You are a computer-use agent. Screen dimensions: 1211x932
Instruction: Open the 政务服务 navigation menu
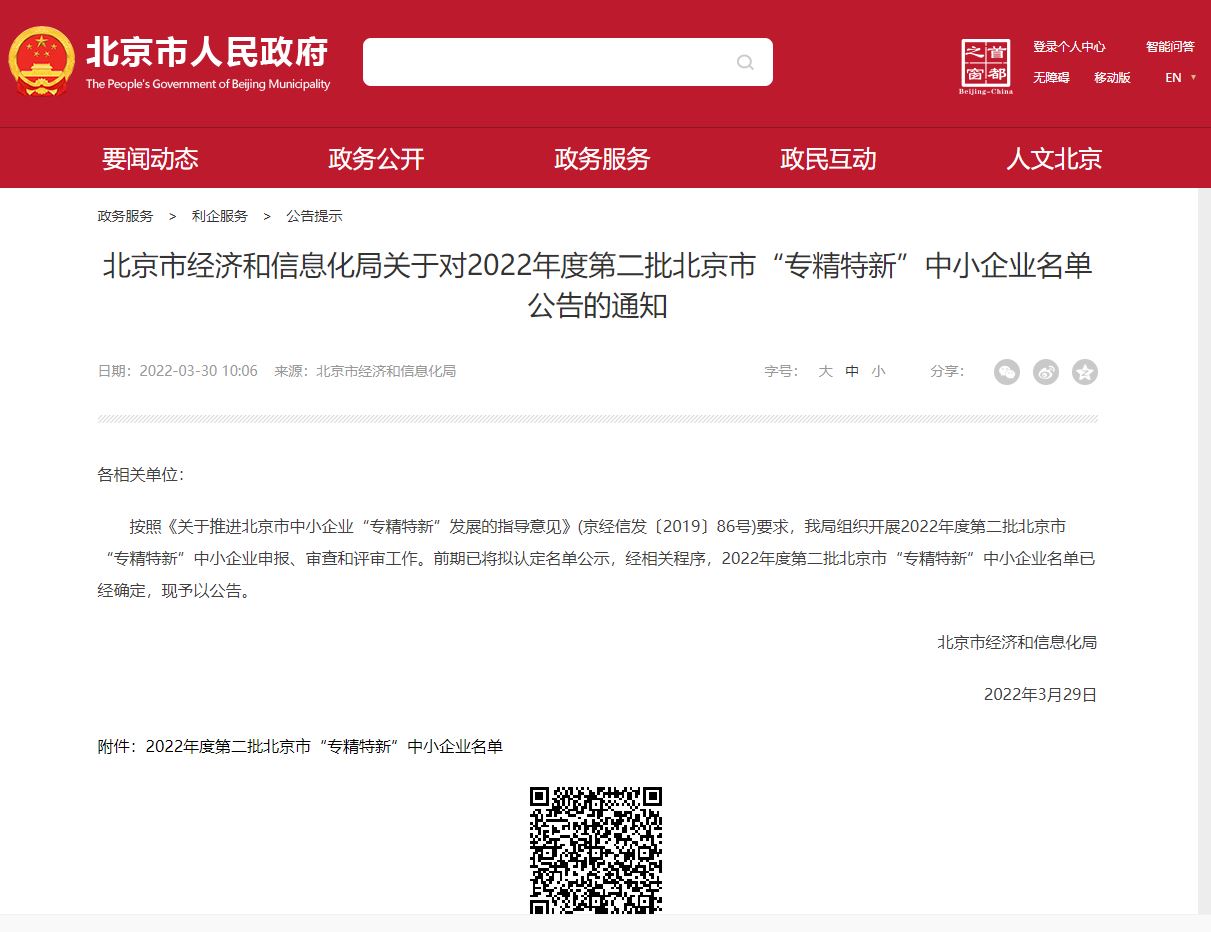point(602,158)
